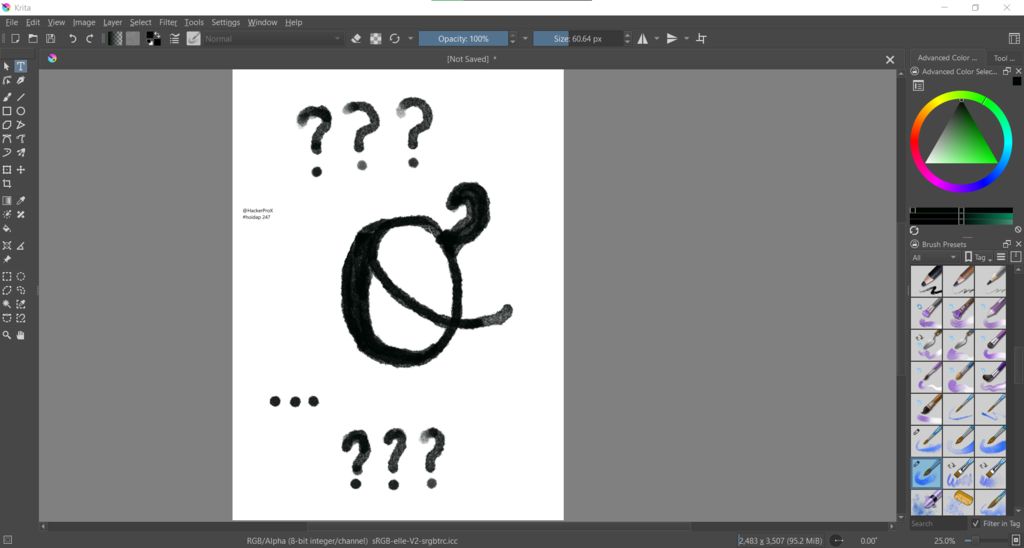Click the save document button
Screen dimensions: 1024x548
[x=50, y=39]
